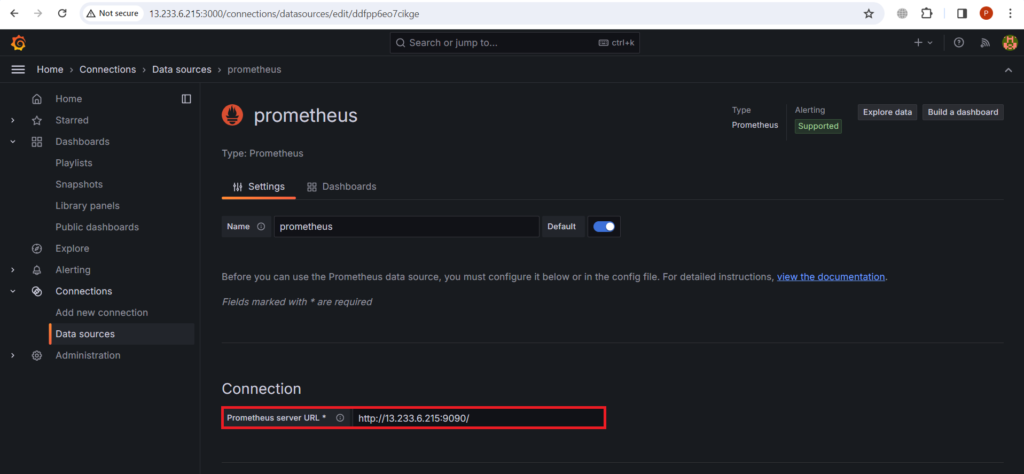Viewport: 1024px width, 474px height.
Task: Expand the Administration section chevron
Action: tap(13, 355)
